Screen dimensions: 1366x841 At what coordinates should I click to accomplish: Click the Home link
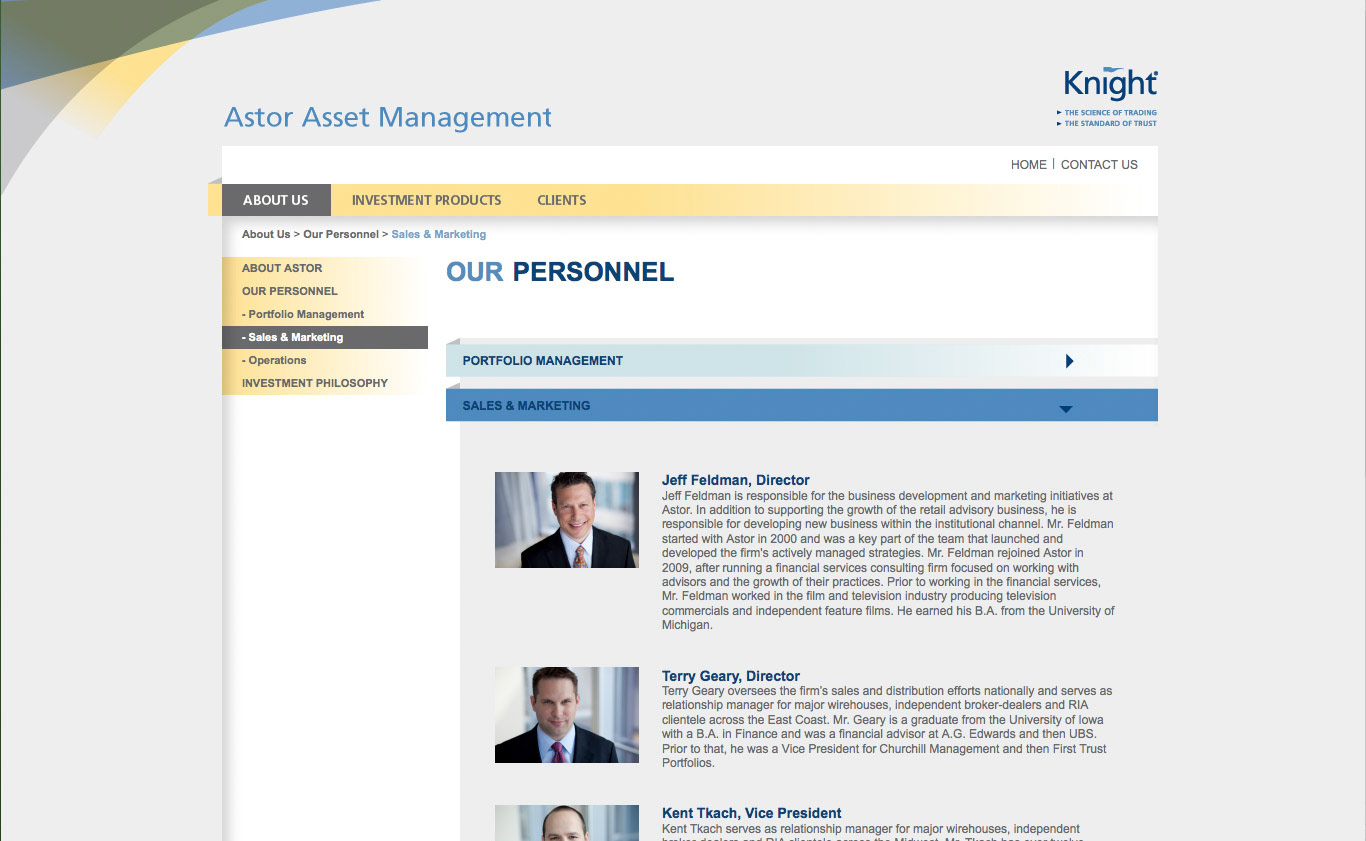1028,165
